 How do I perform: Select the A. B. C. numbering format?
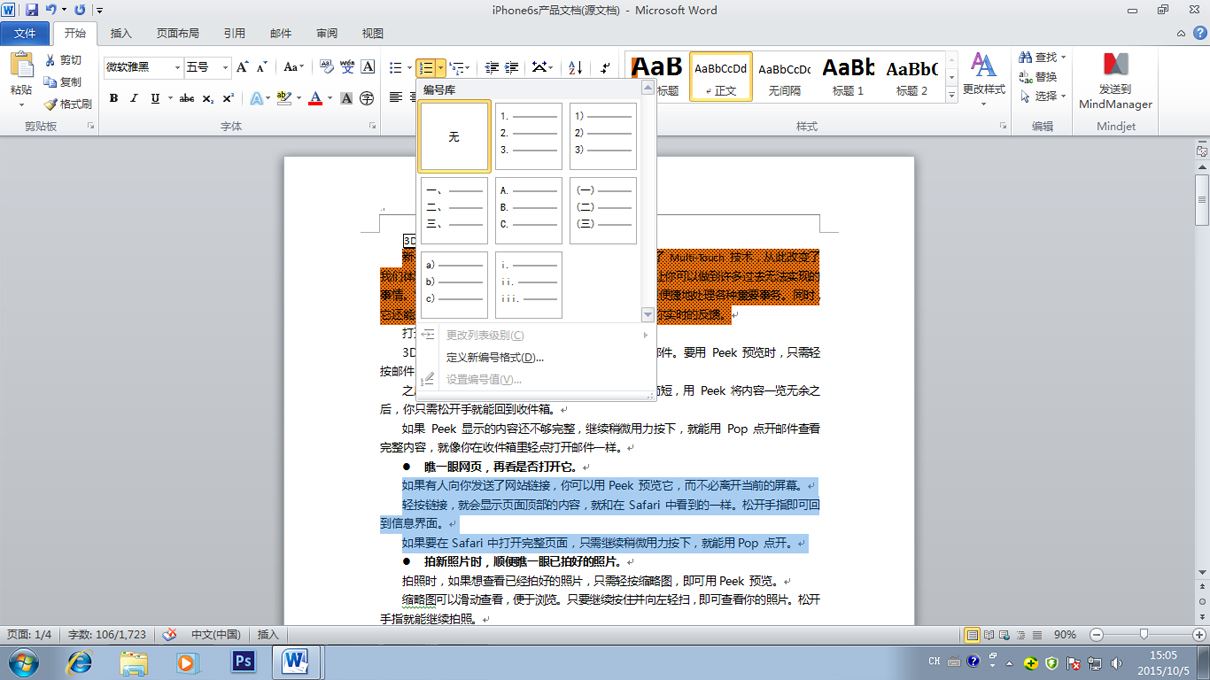coord(529,211)
